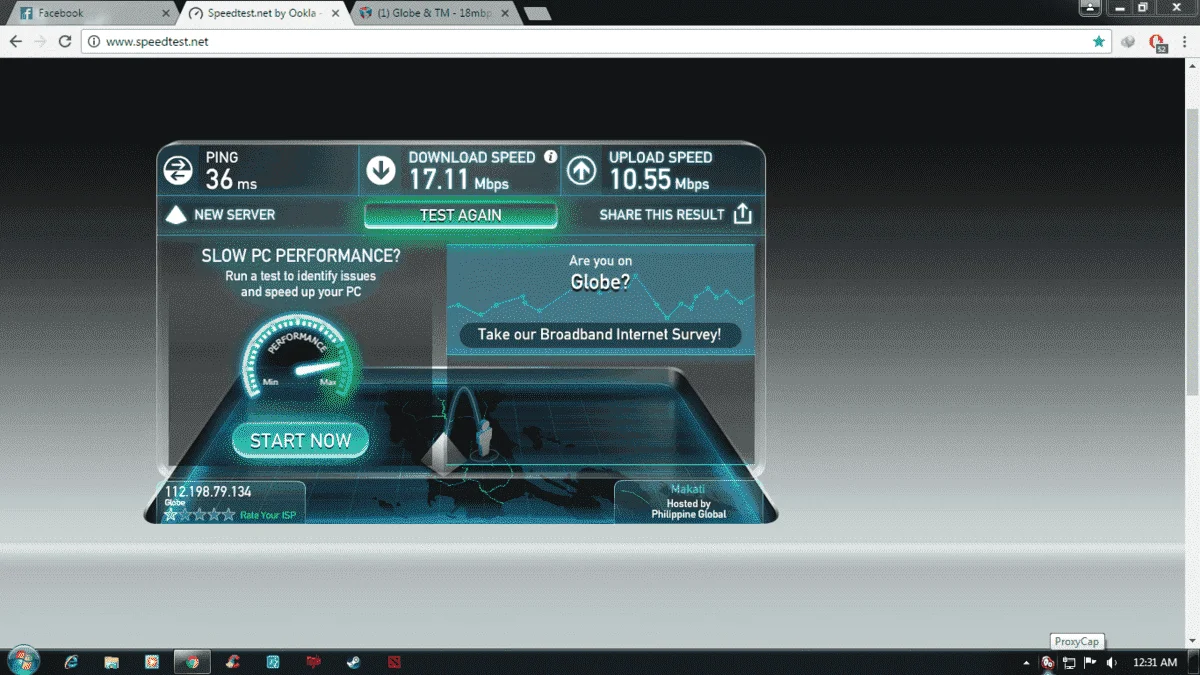This screenshot has width=1200, height=675.
Task: Switch to the Globe & TM tab
Action: coord(435,14)
